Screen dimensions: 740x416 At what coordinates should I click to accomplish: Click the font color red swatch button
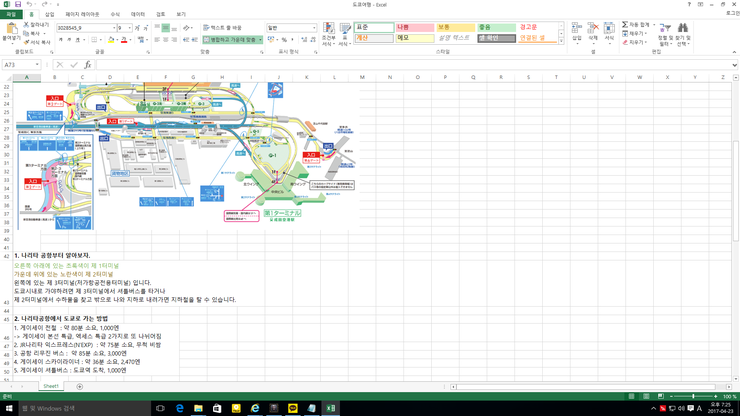(124, 40)
